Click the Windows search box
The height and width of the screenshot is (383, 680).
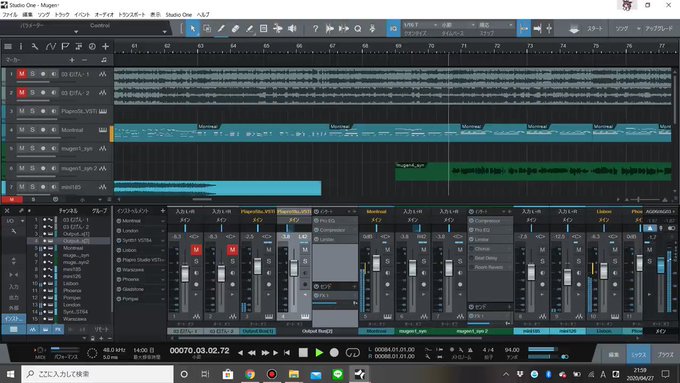pyautogui.click(x=97, y=374)
